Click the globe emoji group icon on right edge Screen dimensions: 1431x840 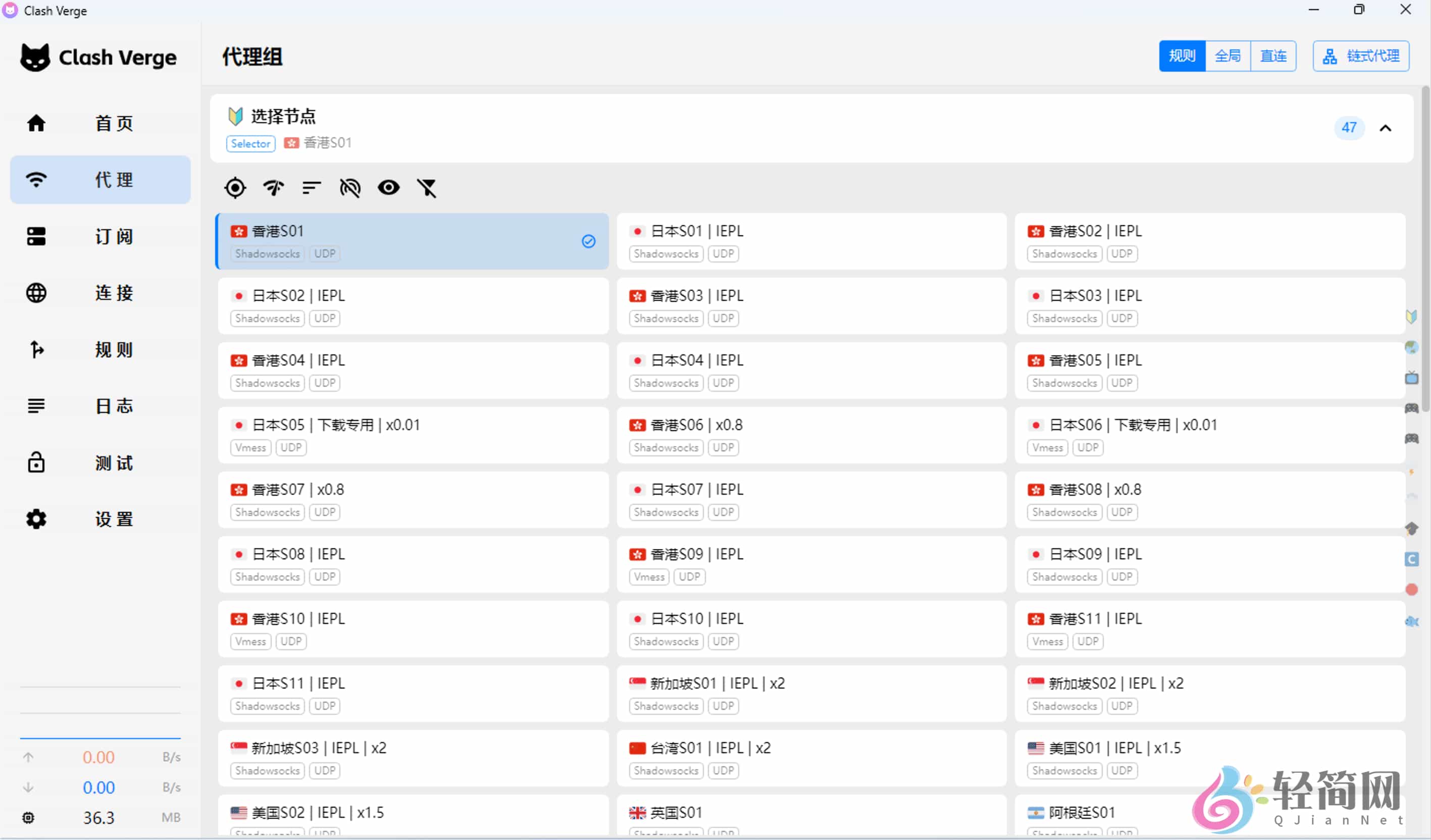[x=1412, y=348]
